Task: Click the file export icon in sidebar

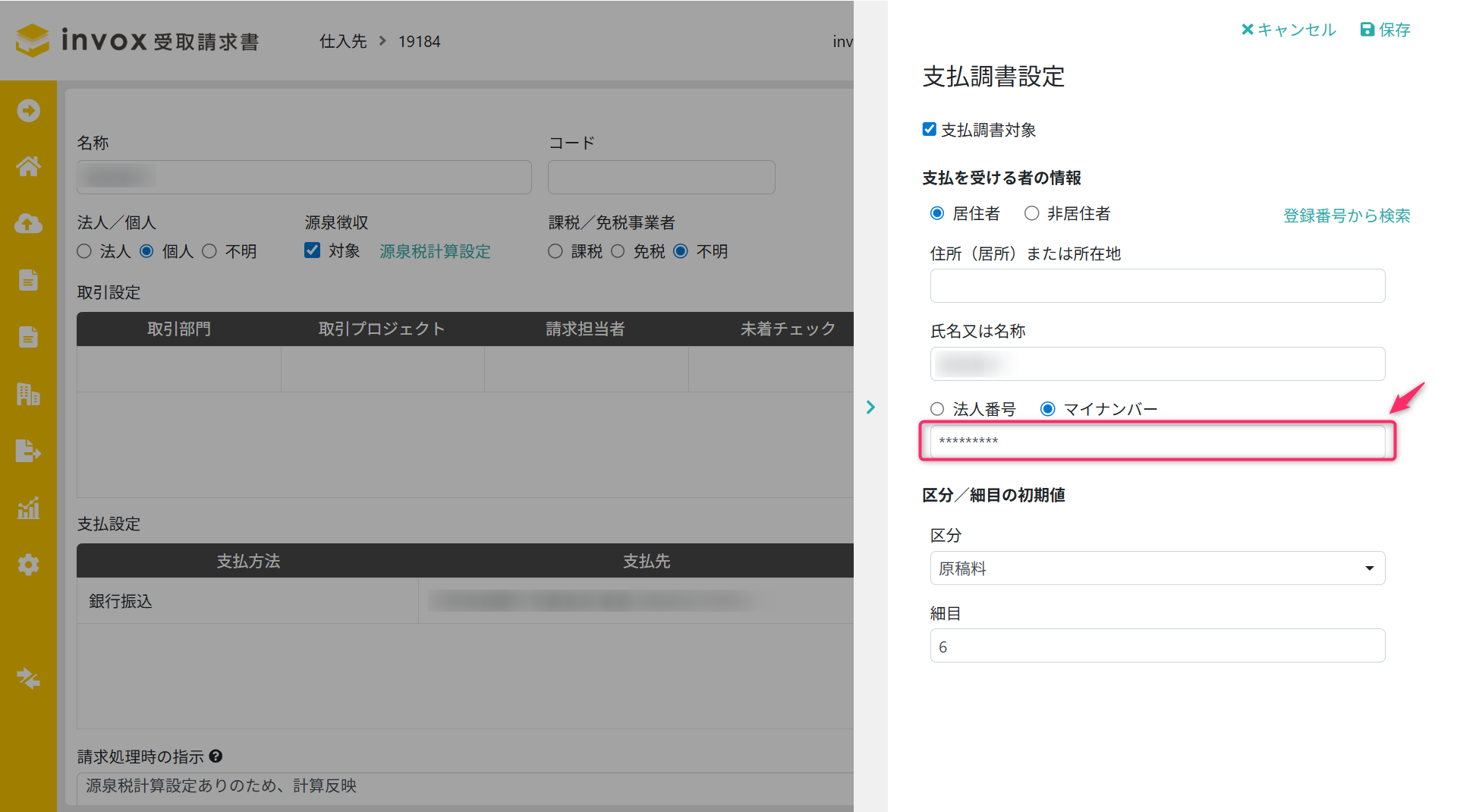Action: point(28,452)
